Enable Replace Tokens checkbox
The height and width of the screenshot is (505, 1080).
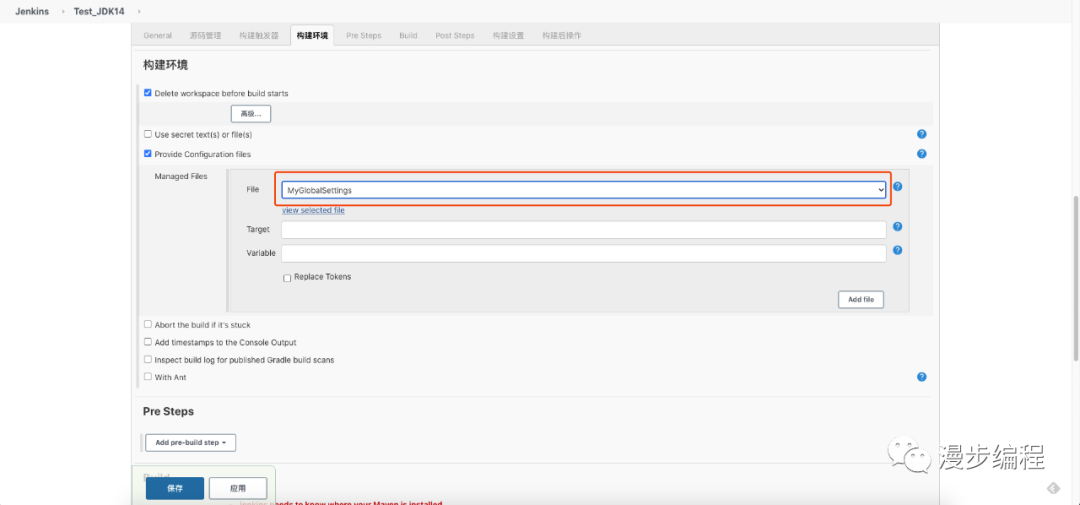tap(287, 278)
